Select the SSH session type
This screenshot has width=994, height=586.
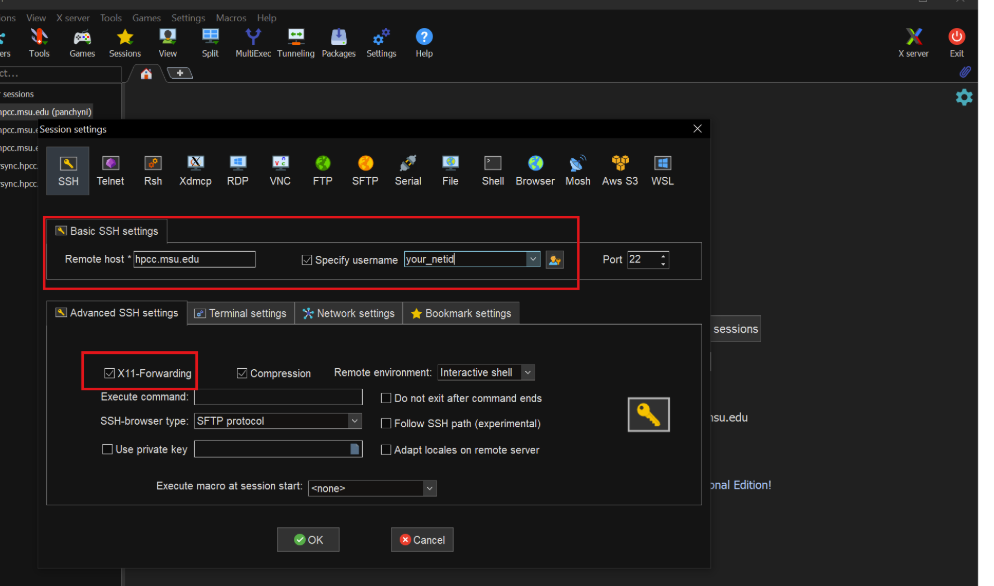point(68,171)
